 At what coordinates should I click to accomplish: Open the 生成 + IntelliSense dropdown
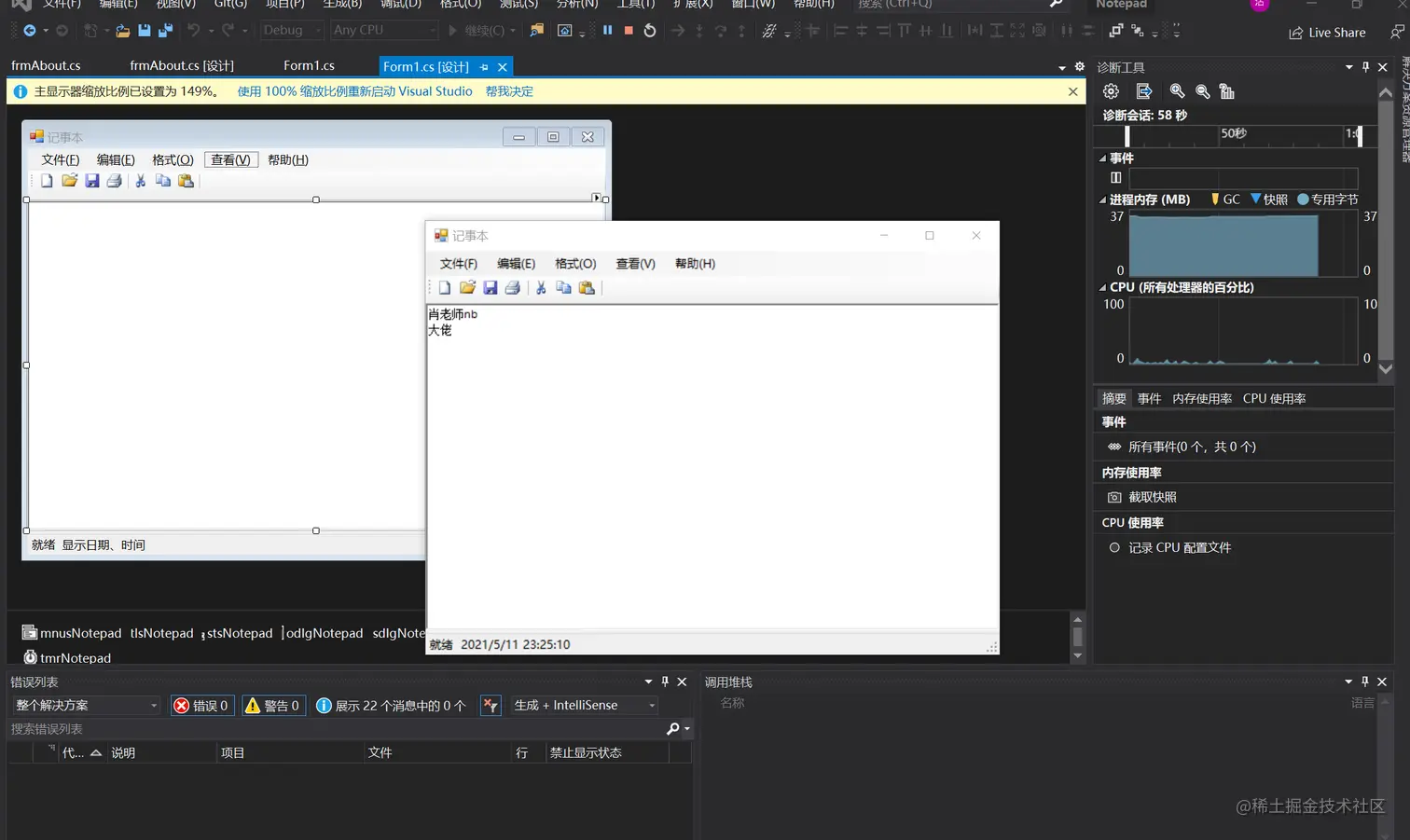[585, 706]
